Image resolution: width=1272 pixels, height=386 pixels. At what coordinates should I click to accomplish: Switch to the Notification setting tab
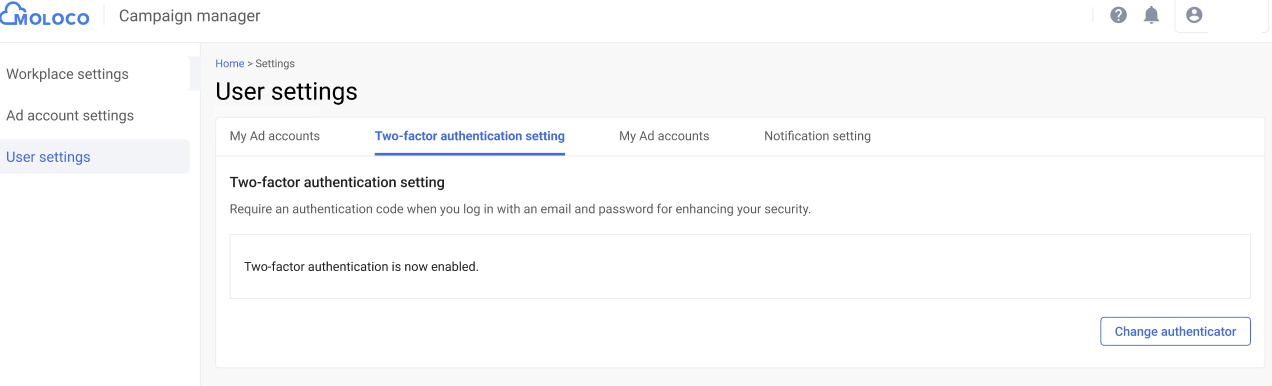click(x=817, y=136)
